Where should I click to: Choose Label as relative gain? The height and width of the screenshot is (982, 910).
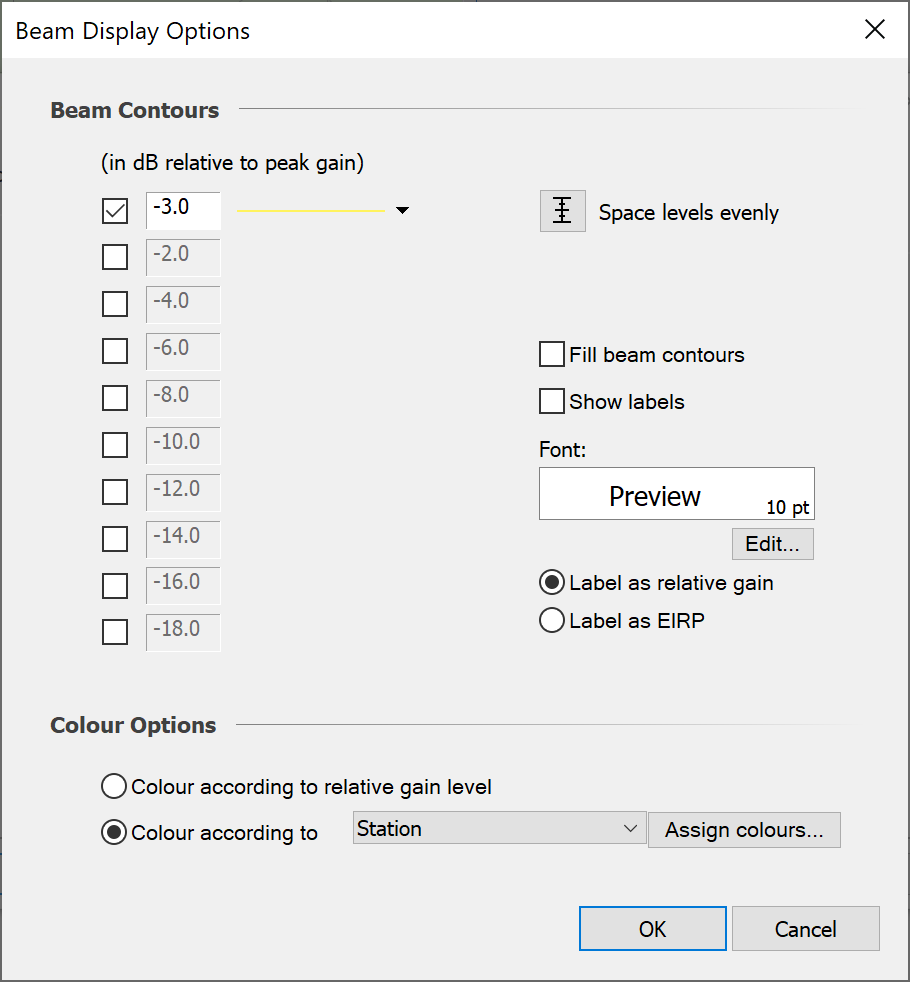552,582
